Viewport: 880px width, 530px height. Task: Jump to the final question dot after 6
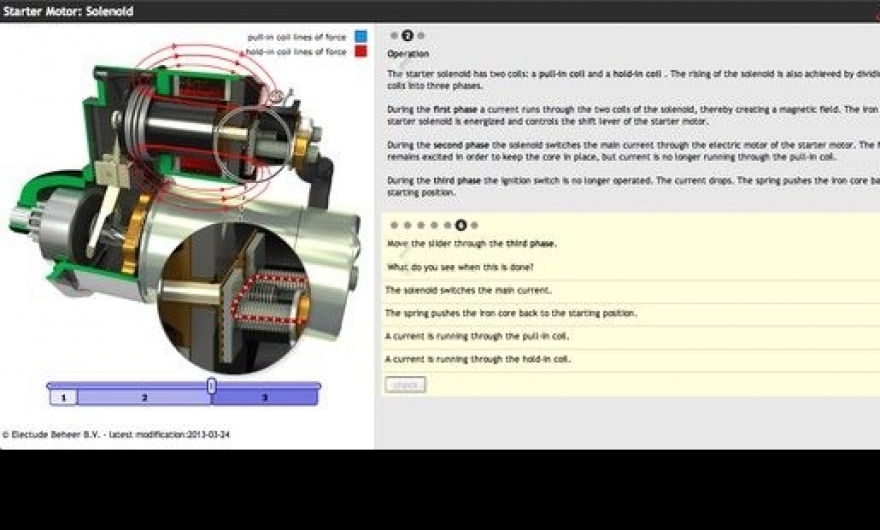pyautogui.click(x=474, y=225)
